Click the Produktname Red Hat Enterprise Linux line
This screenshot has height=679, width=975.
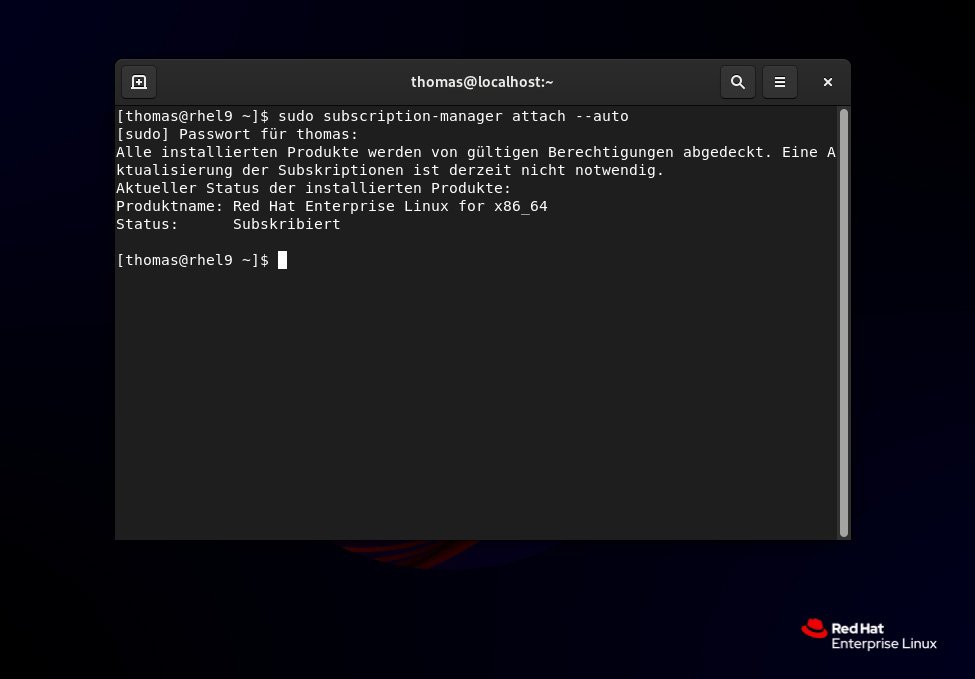pyautogui.click(x=332, y=206)
